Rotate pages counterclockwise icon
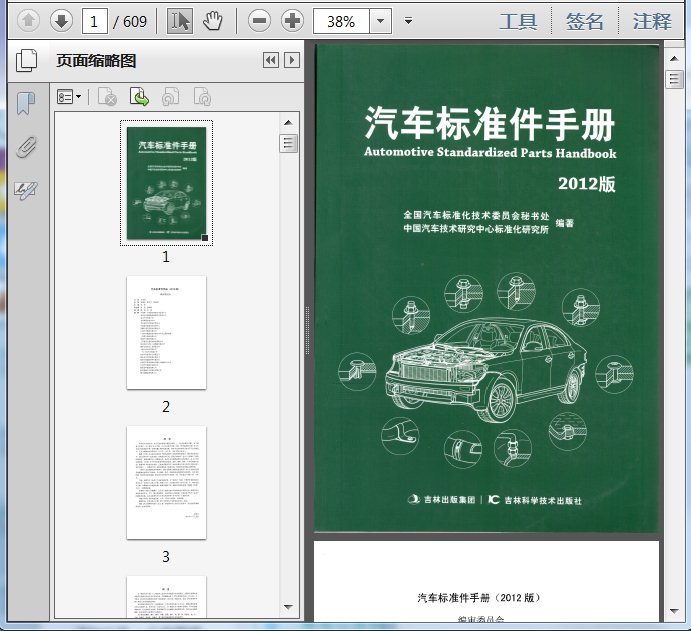Screen dimensions: 691x631 coord(171,97)
